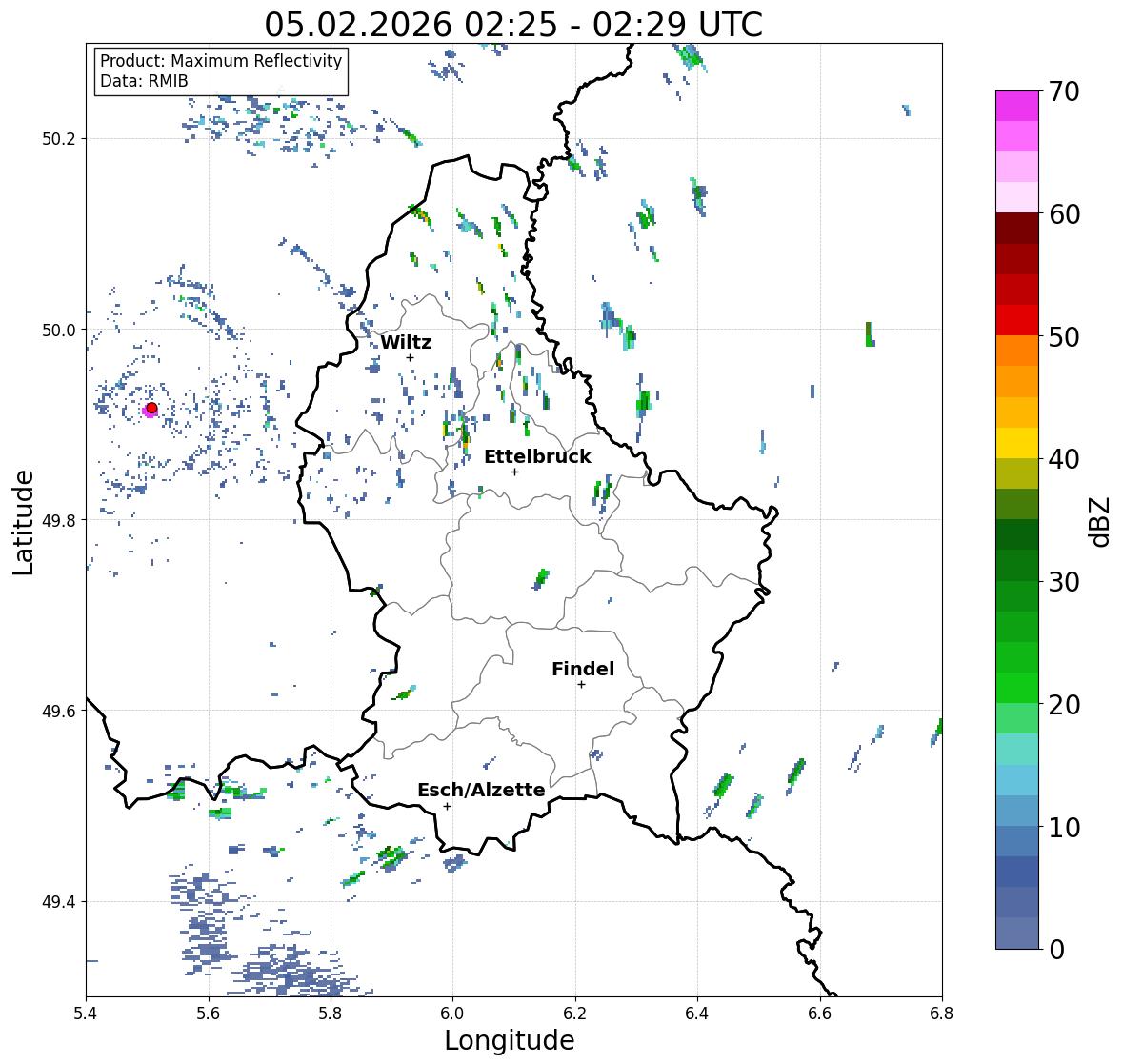Click the Ettelbruck cross marker
The image size is (1123, 1064).
pyautogui.click(x=514, y=472)
